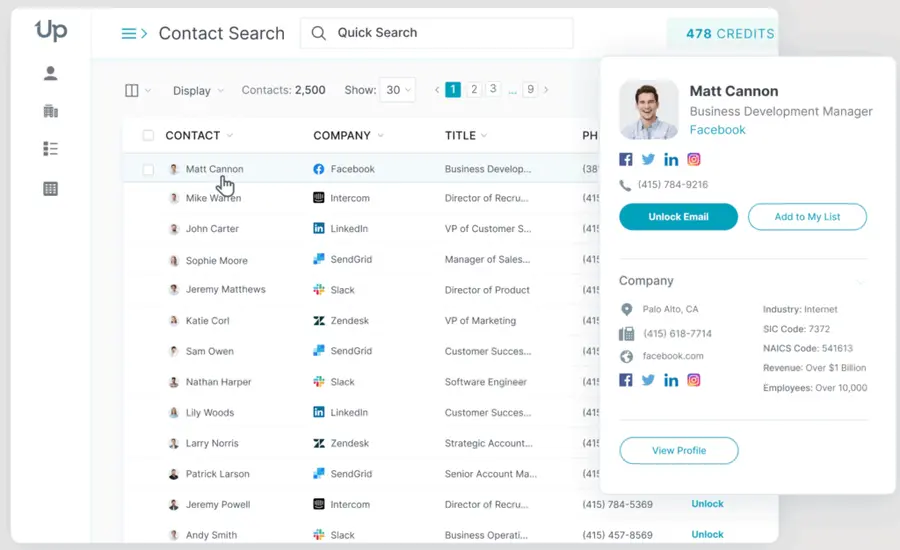
Task: Open the Display dropdown
Action: (198, 91)
